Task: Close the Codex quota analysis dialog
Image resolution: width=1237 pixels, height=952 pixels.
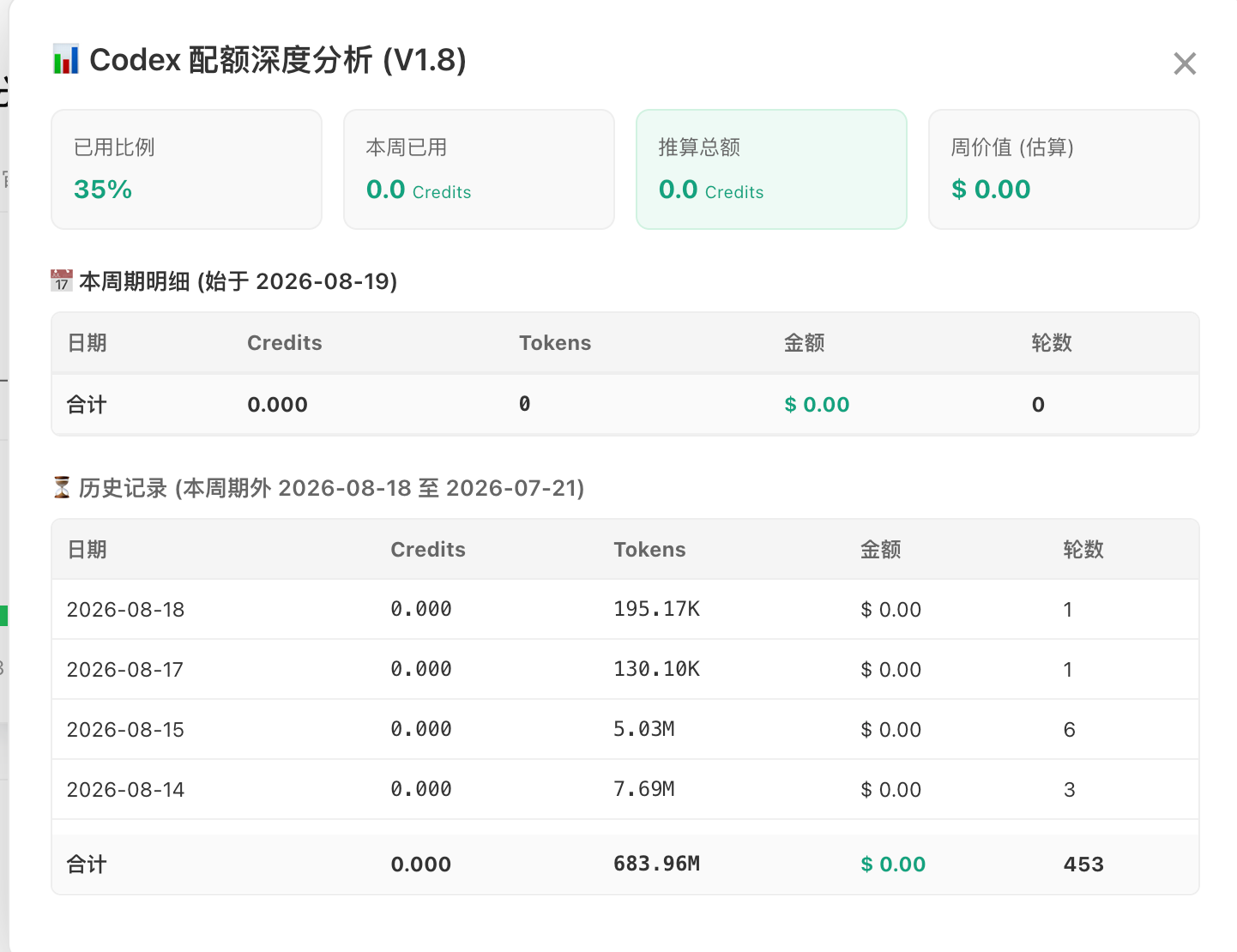Action: 1185,63
